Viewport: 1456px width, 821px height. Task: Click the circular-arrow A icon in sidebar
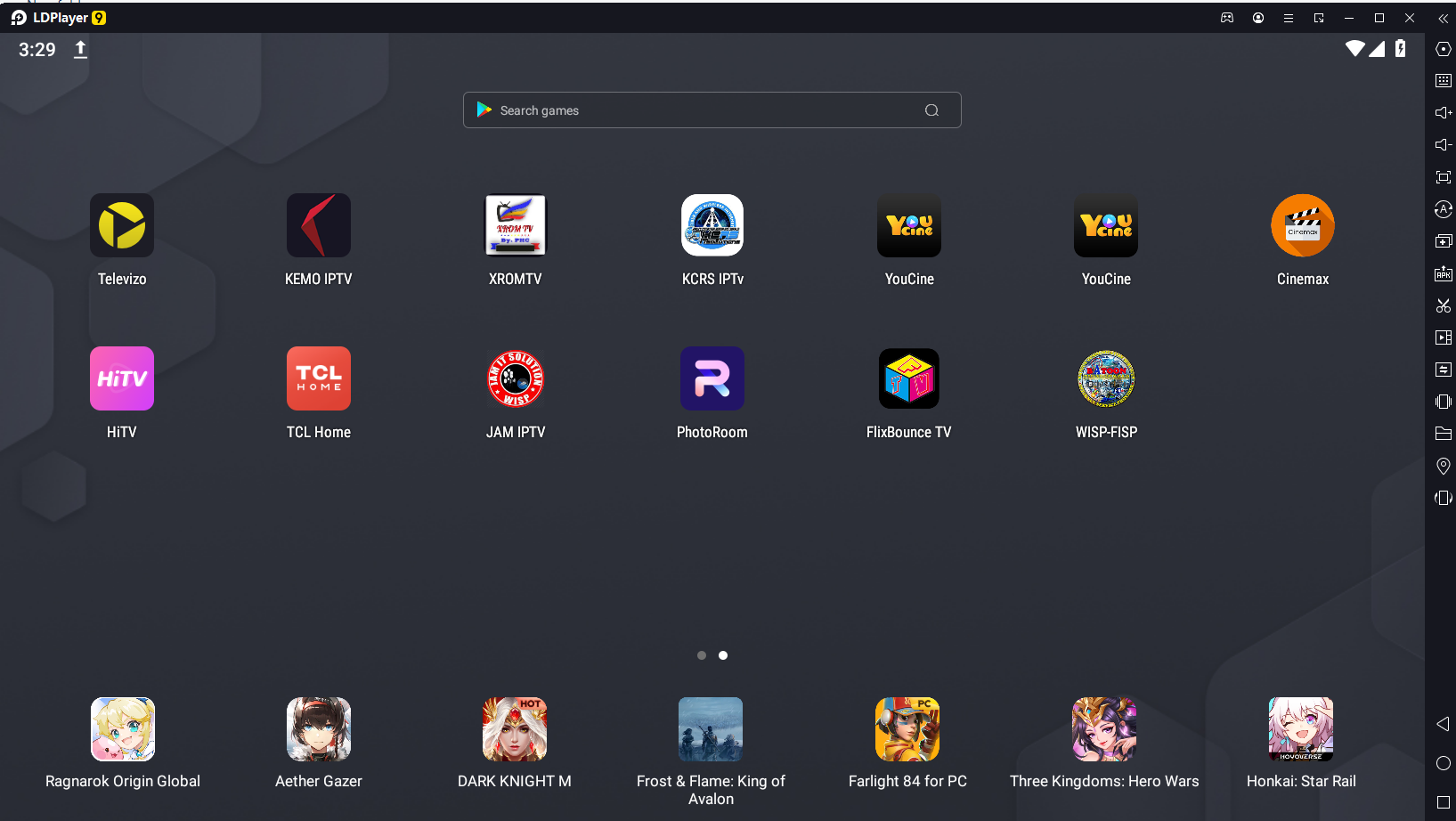(x=1444, y=209)
